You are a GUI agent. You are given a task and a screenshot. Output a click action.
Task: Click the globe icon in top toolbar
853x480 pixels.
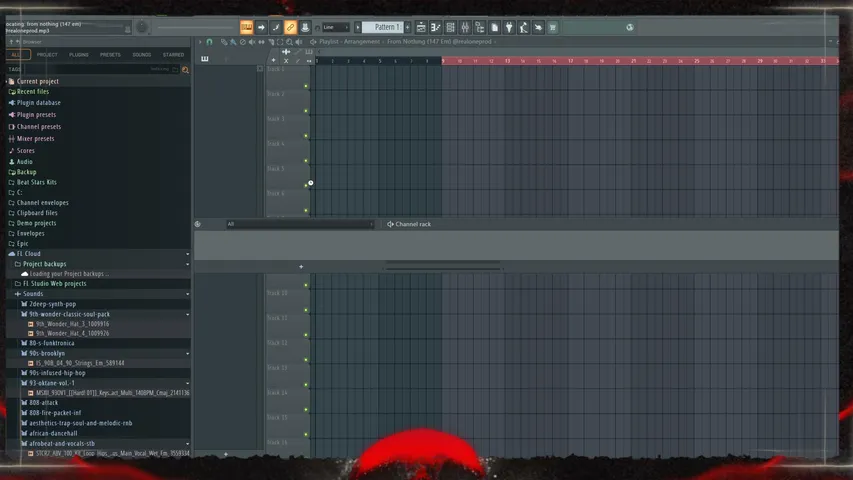[630, 27]
